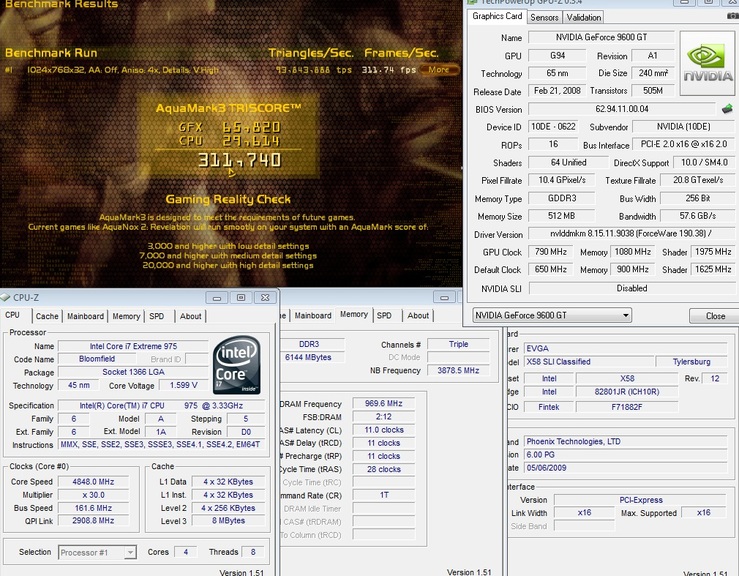Click the Threads count field showing 8
Screen dimensions: 739x576
(x=253, y=552)
